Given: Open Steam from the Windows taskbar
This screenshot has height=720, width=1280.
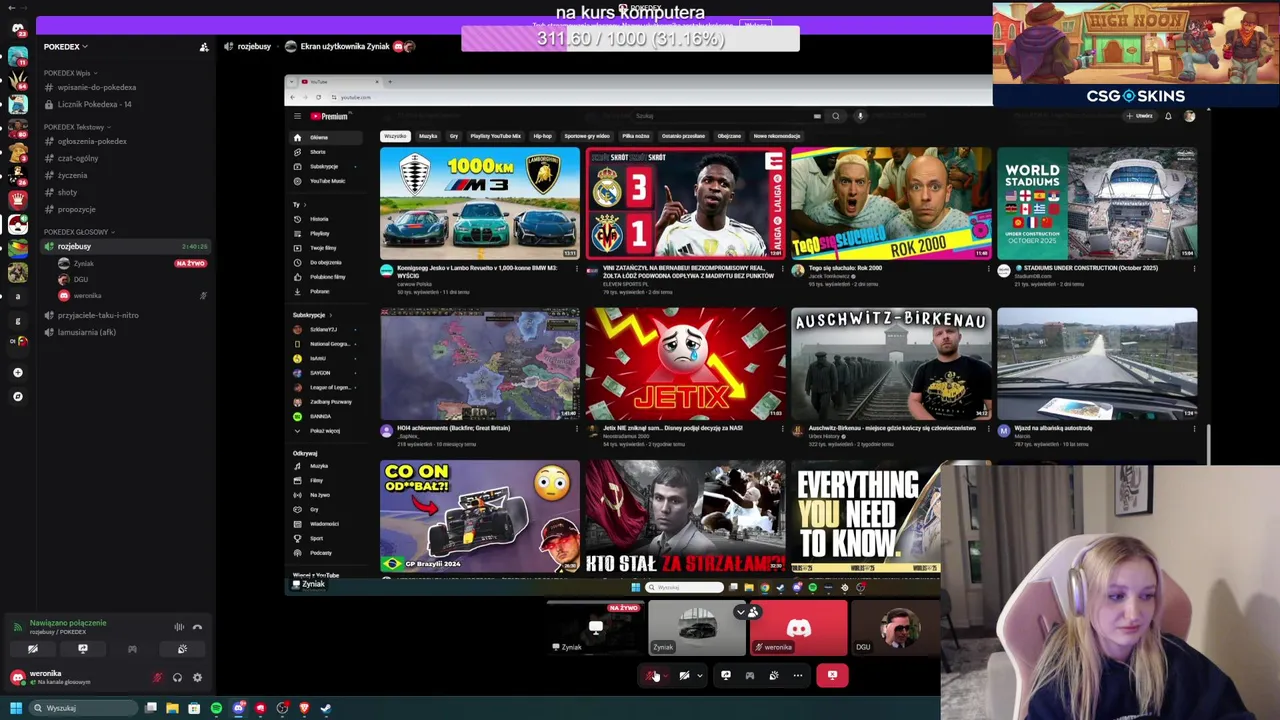Looking at the screenshot, I should tap(326, 708).
